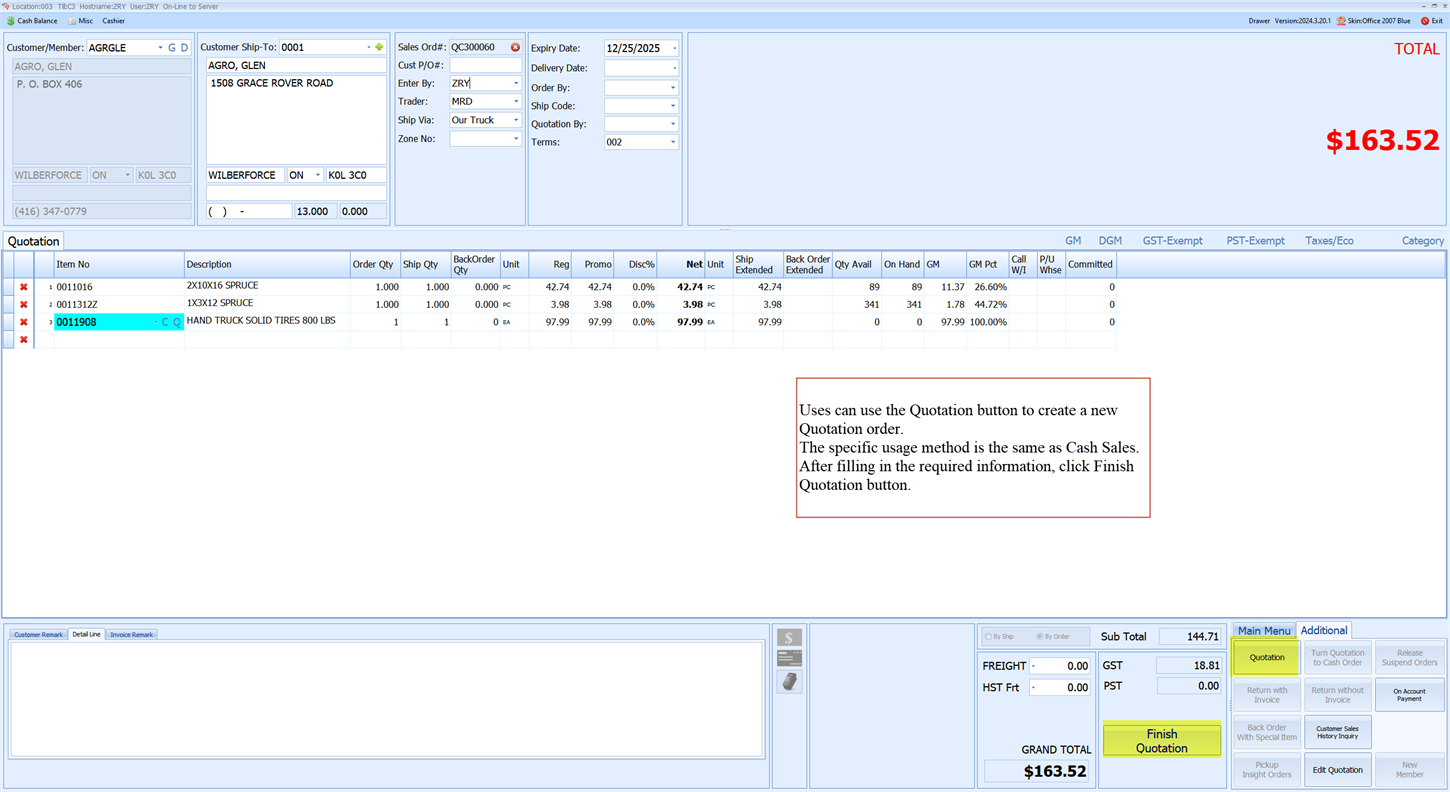Open Customer Sales History Inquiry
This screenshot has height=792, width=1450.
coord(1338,732)
